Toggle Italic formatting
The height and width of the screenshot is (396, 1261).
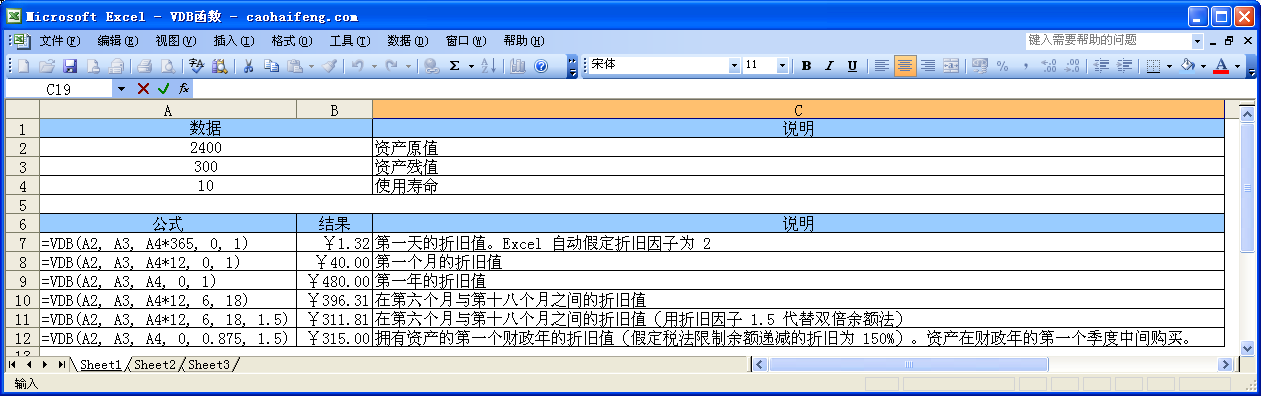click(829, 66)
